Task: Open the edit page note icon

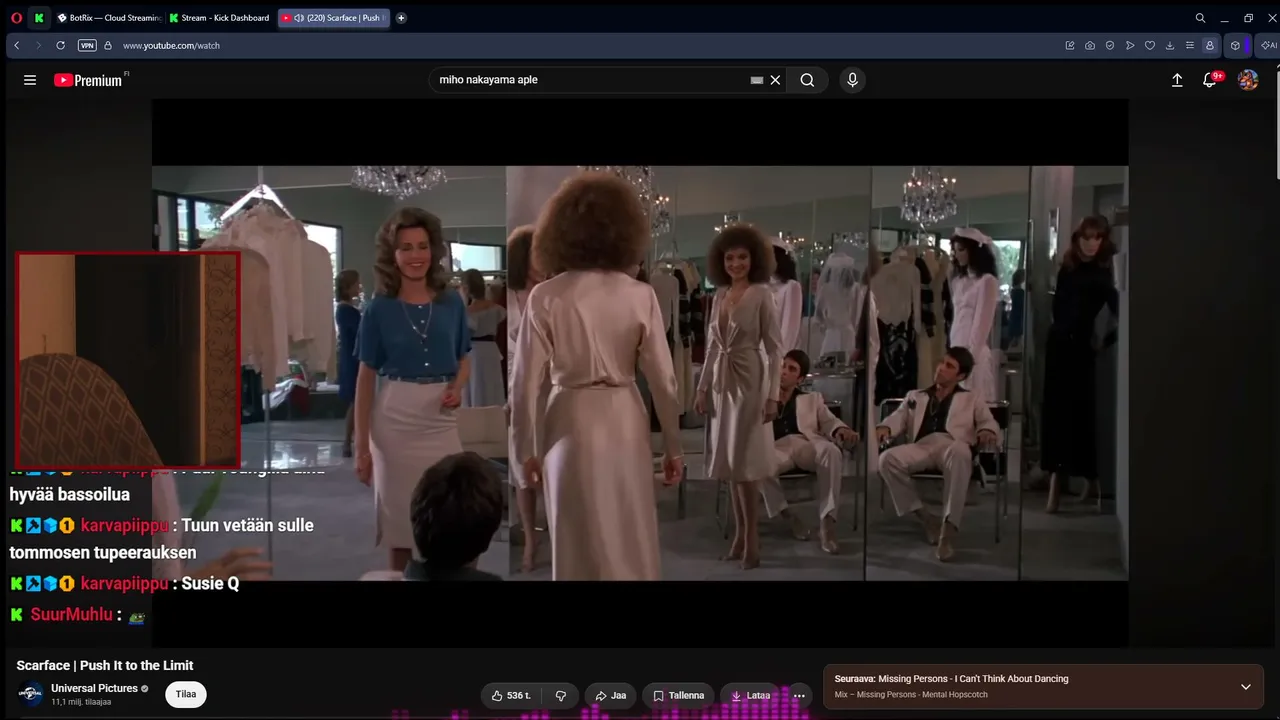Action: click(x=1070, y=45)
